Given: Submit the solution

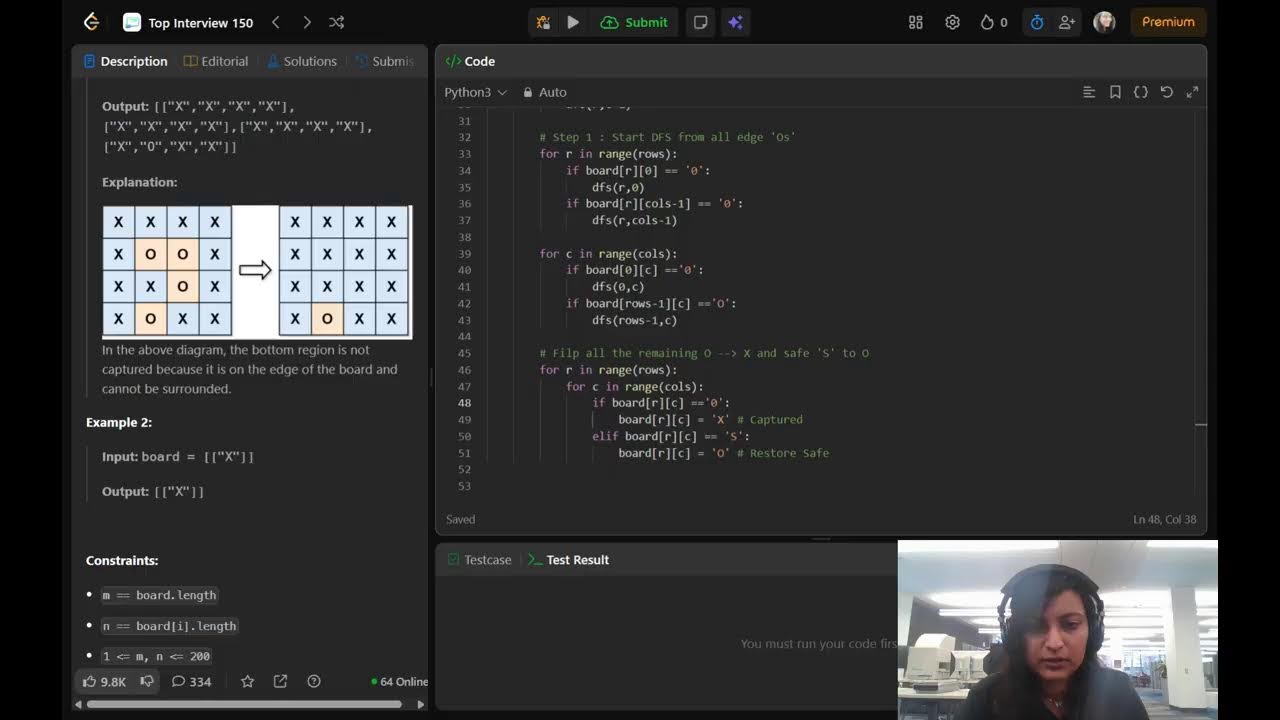Looking at the screenshot, I should click(x=634, y=22).
